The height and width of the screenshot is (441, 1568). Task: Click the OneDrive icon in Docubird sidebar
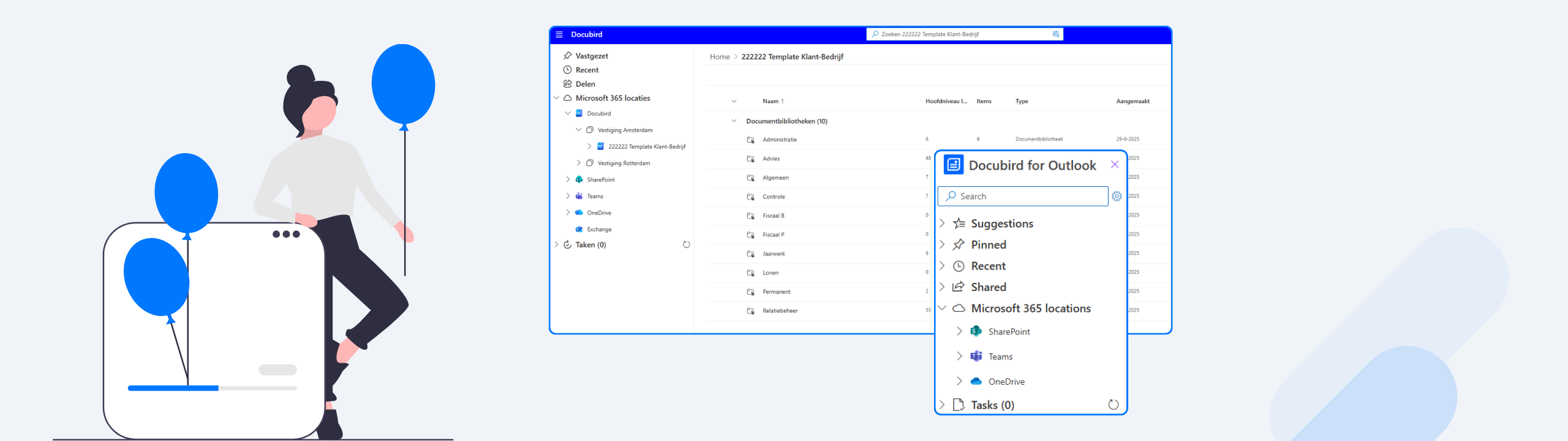[579, 213]
